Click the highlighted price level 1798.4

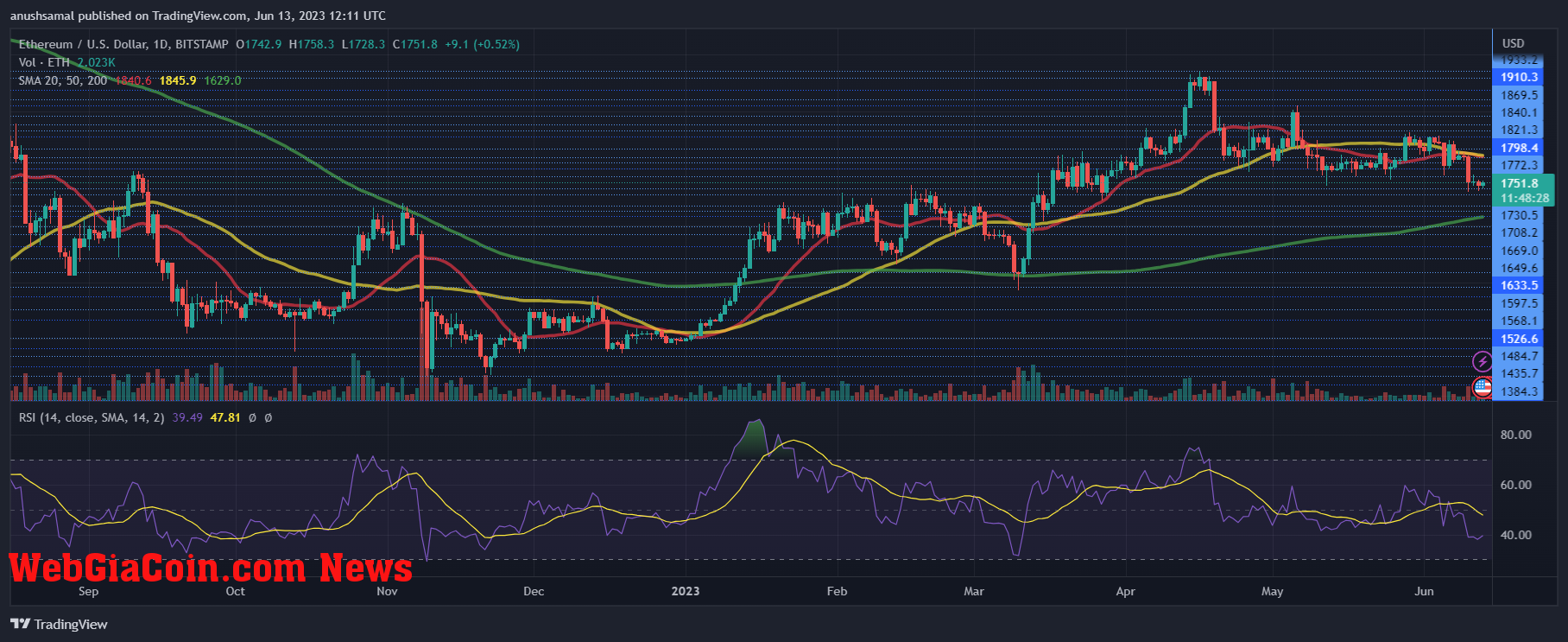click(1519, 148)
